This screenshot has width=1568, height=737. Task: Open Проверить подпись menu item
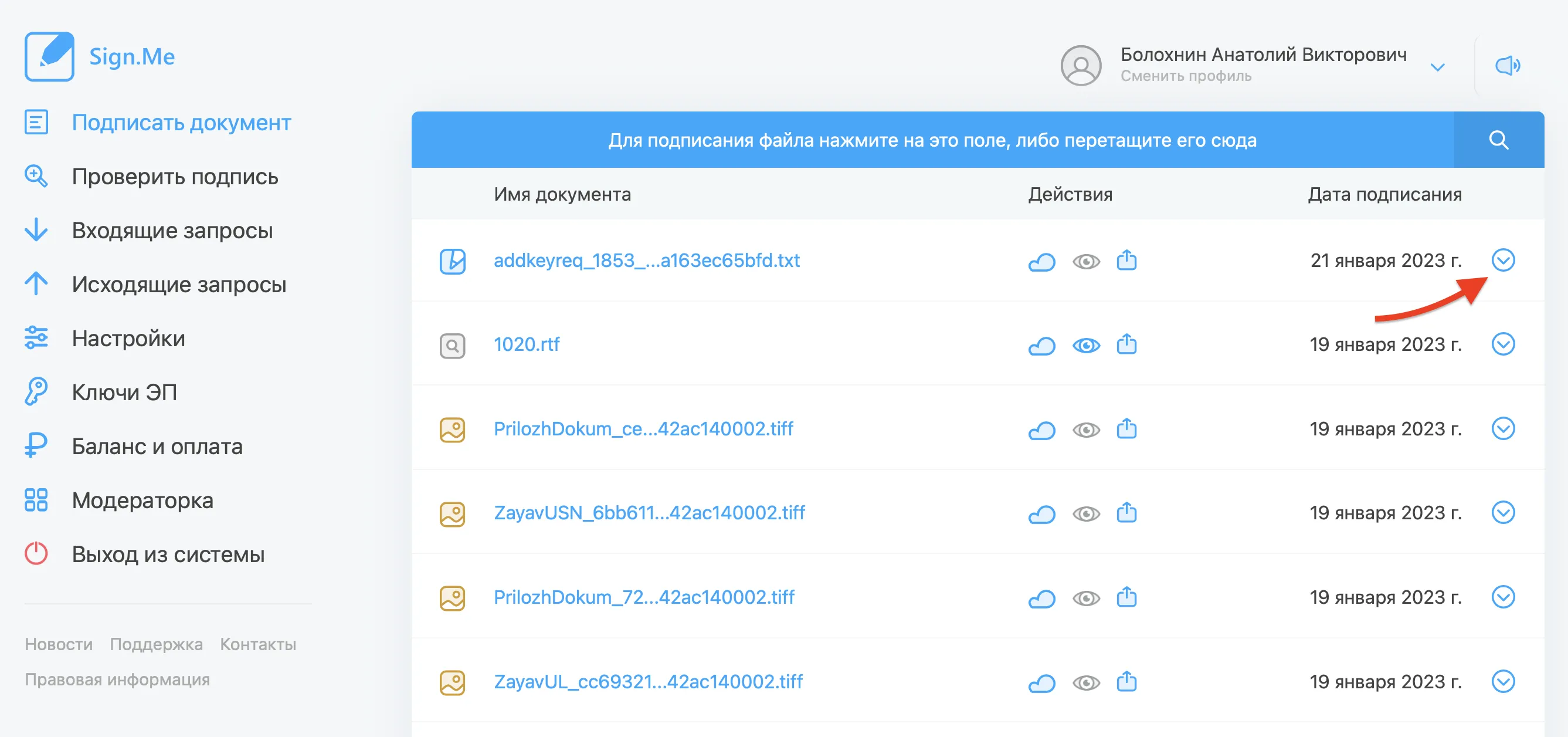click(x=151, y=177)
